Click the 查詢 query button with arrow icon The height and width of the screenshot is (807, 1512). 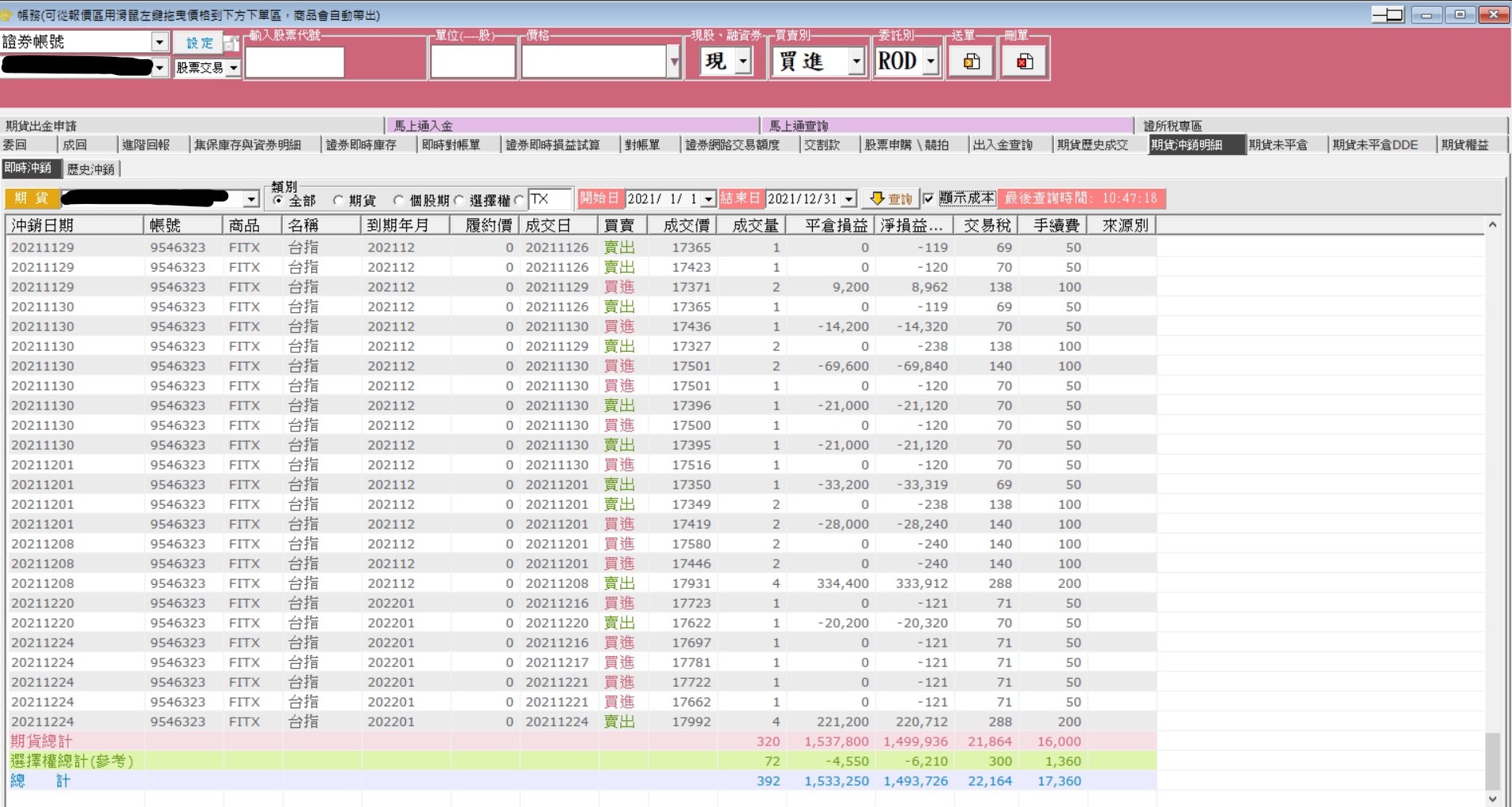(890, 198)
